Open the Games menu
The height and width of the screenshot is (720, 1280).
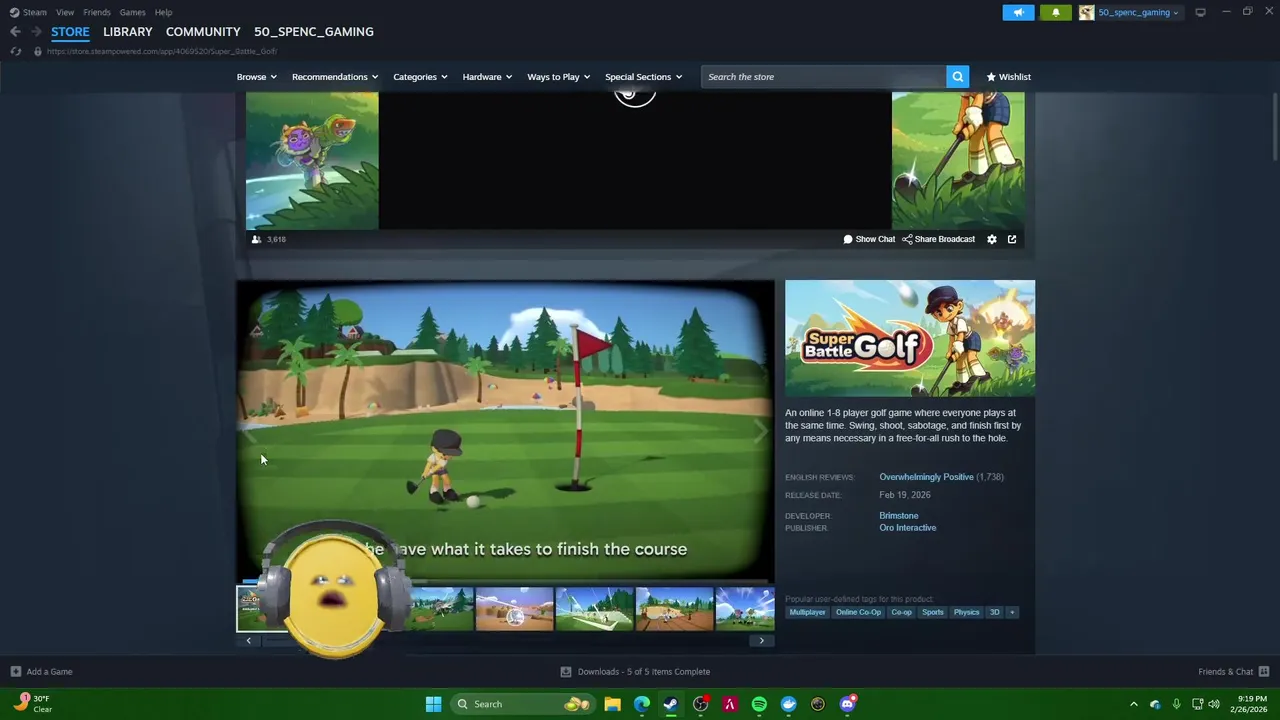coord(132,12)
